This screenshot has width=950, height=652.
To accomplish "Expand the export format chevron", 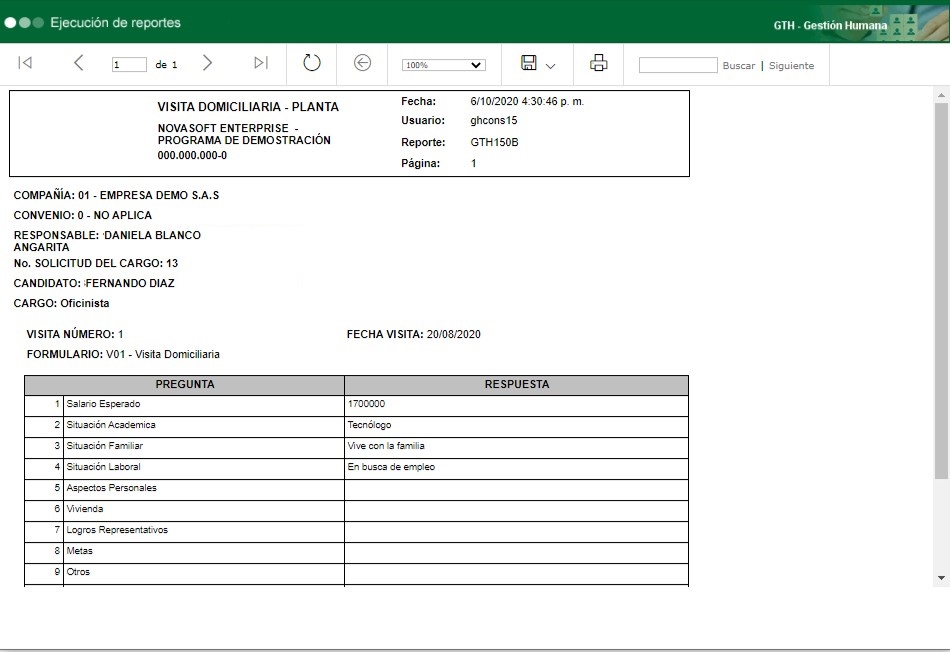I will tap(551, 66).
